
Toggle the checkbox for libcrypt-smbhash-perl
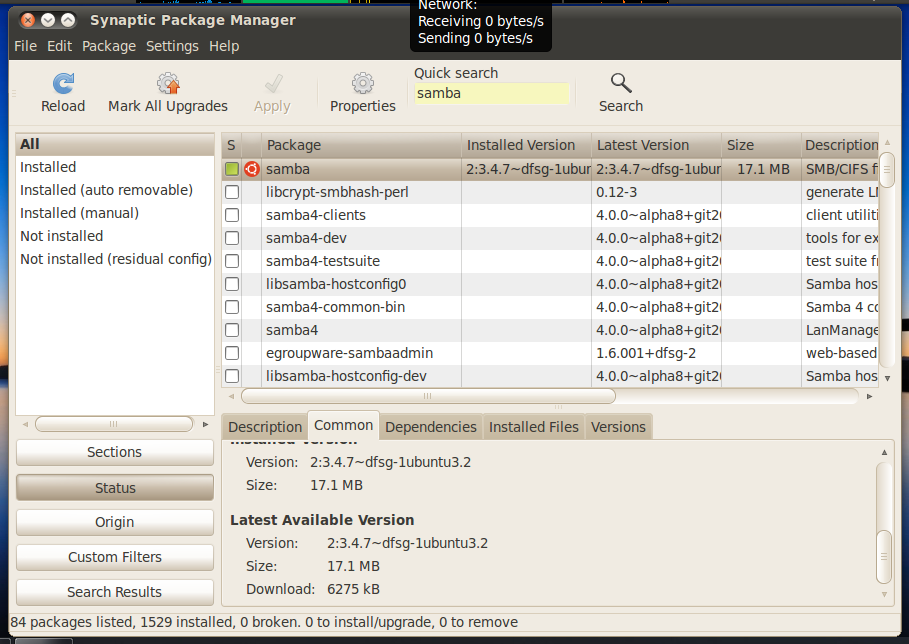tap(232, 192)
